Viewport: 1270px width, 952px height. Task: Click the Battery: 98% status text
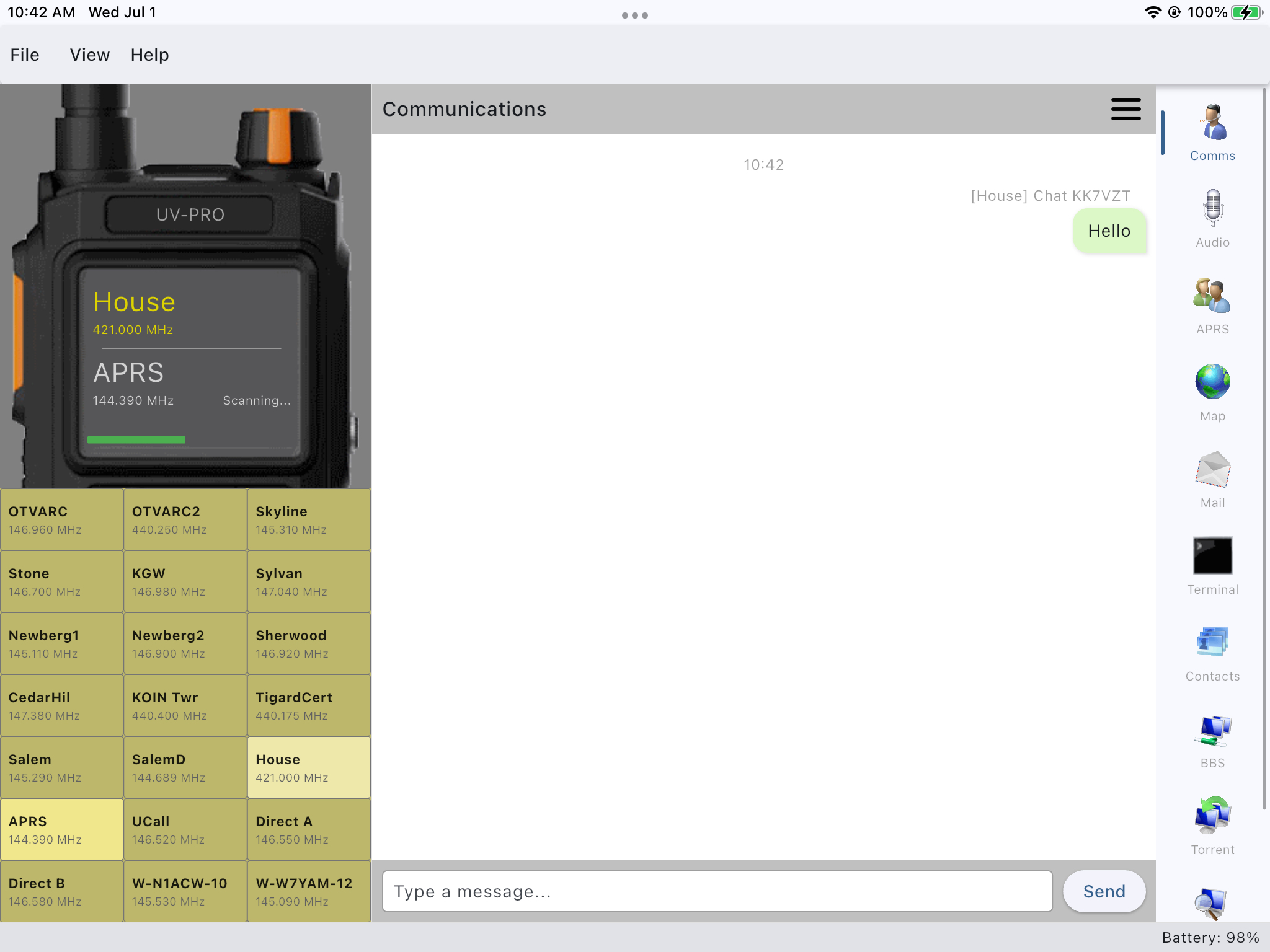click(1210, 937)
